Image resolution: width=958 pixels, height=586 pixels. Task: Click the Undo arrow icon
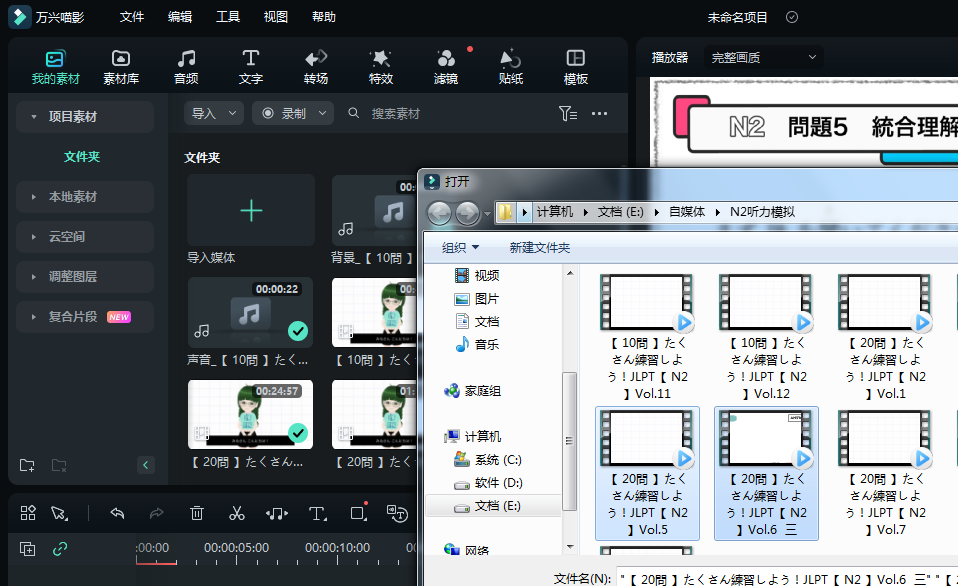click(x=117, y=513)
